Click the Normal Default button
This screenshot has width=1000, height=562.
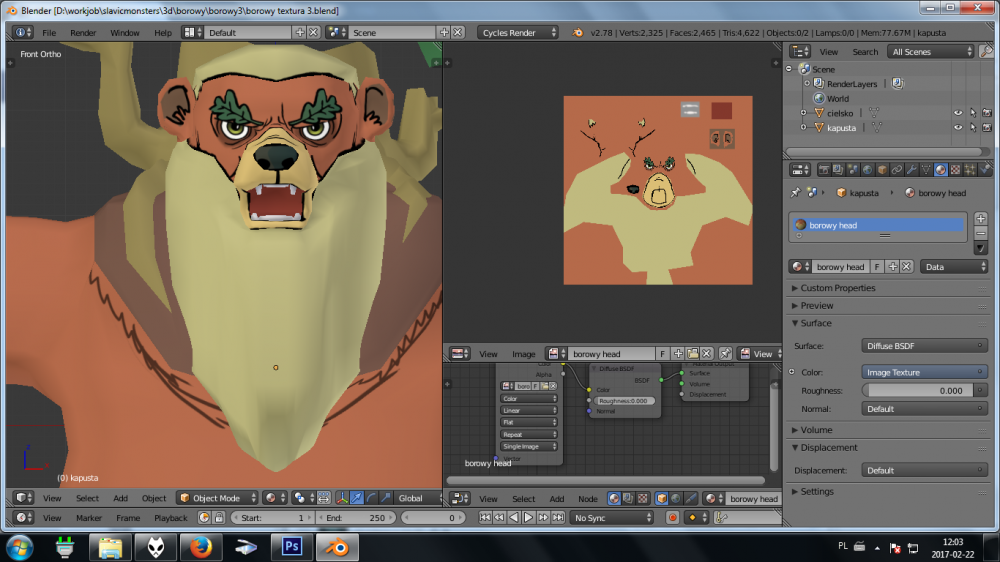924,409
